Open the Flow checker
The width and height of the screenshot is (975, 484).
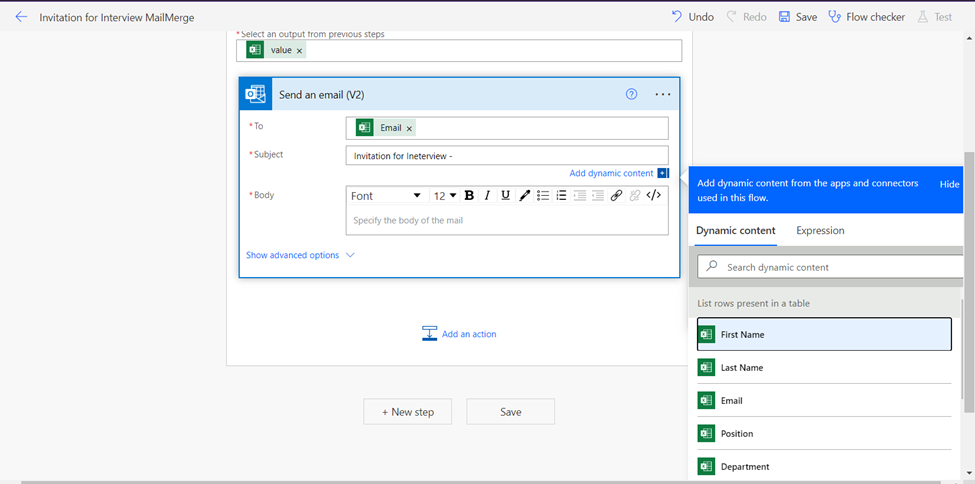pyautogui.click(x=866, y=17)
